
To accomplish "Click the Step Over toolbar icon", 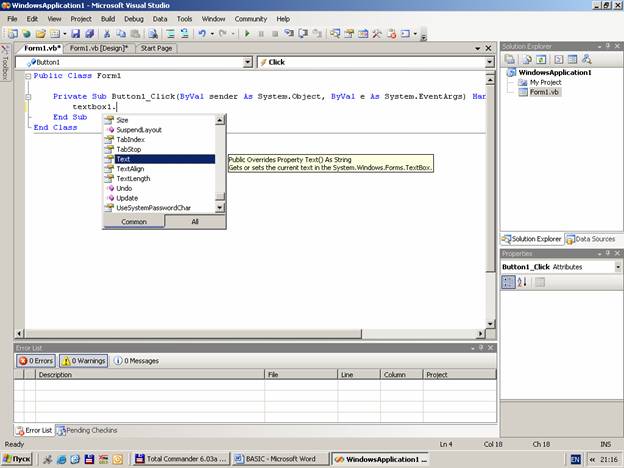I will (303, 34).
